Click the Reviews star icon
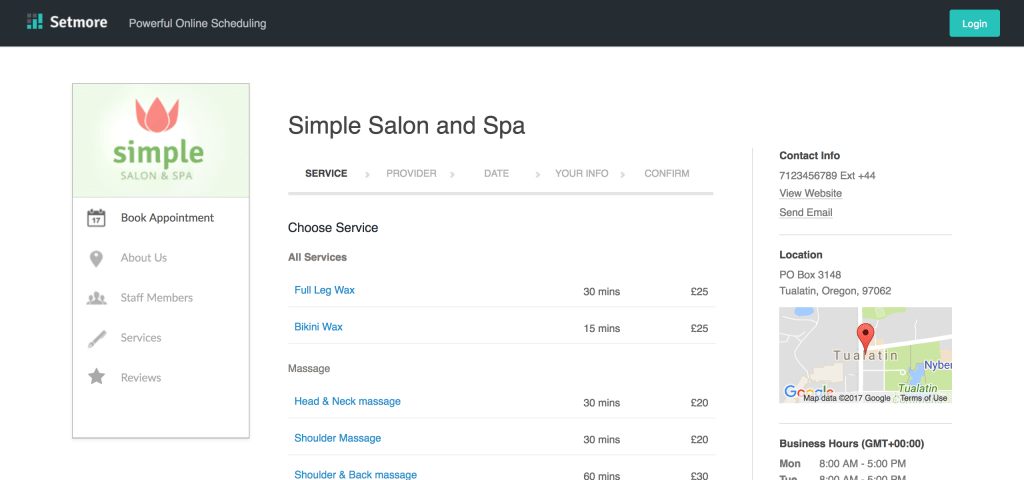Viewport: 1024px width, 480px height. [x=96, y=377]
